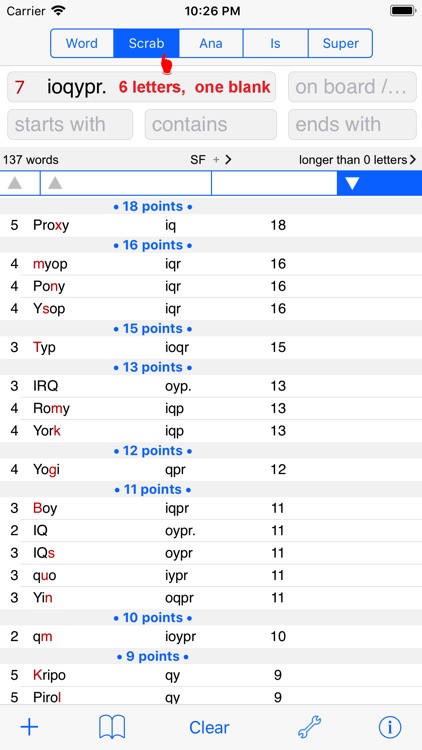Image resolution: width=422 pixels, height=750 pixels.
Task: Sort by word length ascending triangle
Action: [15, 183]
